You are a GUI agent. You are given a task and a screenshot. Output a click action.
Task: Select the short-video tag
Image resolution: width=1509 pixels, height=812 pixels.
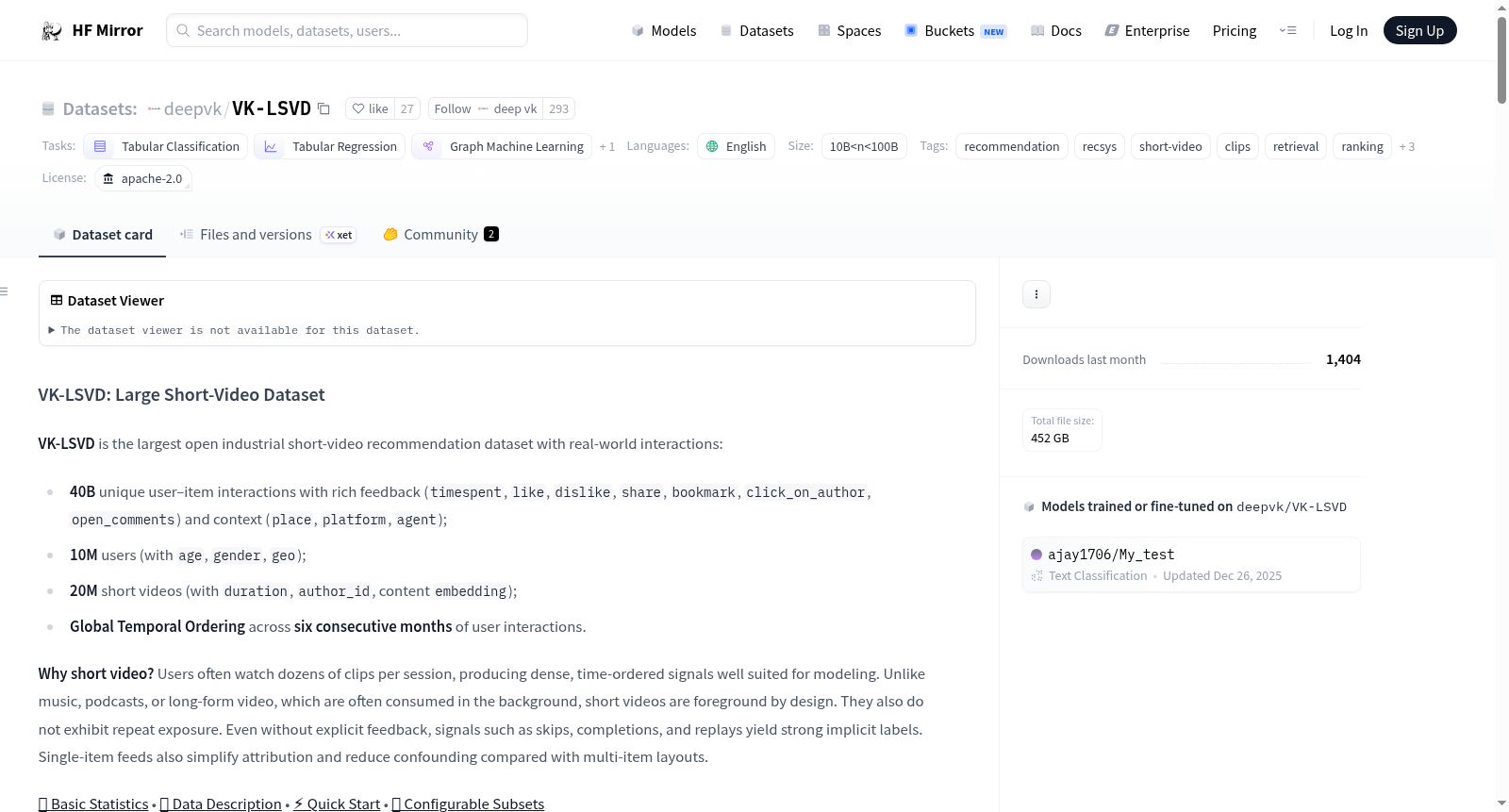pyautogui.click(x=1170, y=146)
